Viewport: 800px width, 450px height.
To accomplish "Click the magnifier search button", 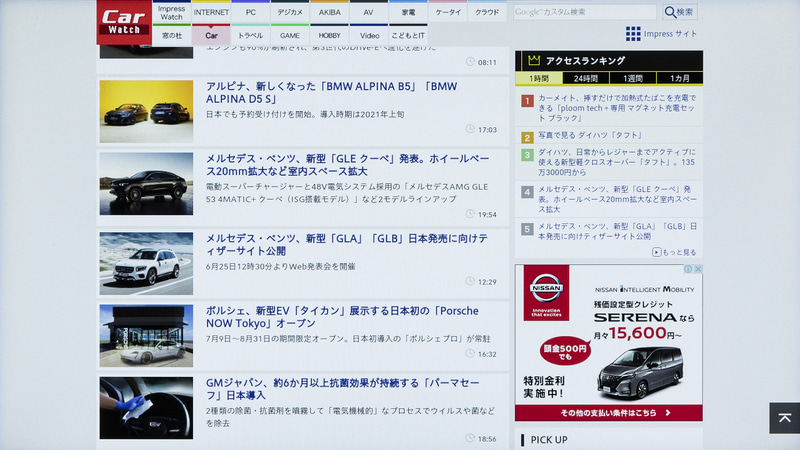I will click(x=679, y=12).
